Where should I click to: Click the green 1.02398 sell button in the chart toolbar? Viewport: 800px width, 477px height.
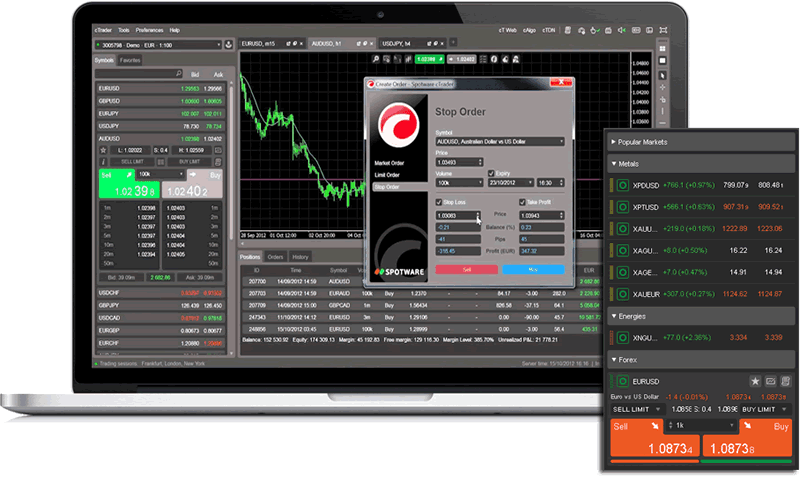coord(429,60)
